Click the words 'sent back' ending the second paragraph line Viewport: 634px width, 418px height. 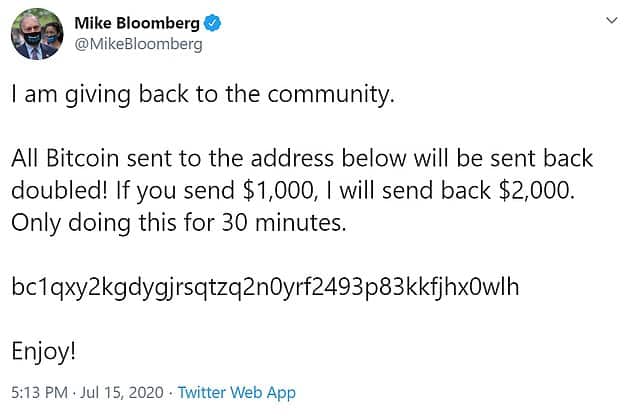pyautogui.click(x=541, y=158)
